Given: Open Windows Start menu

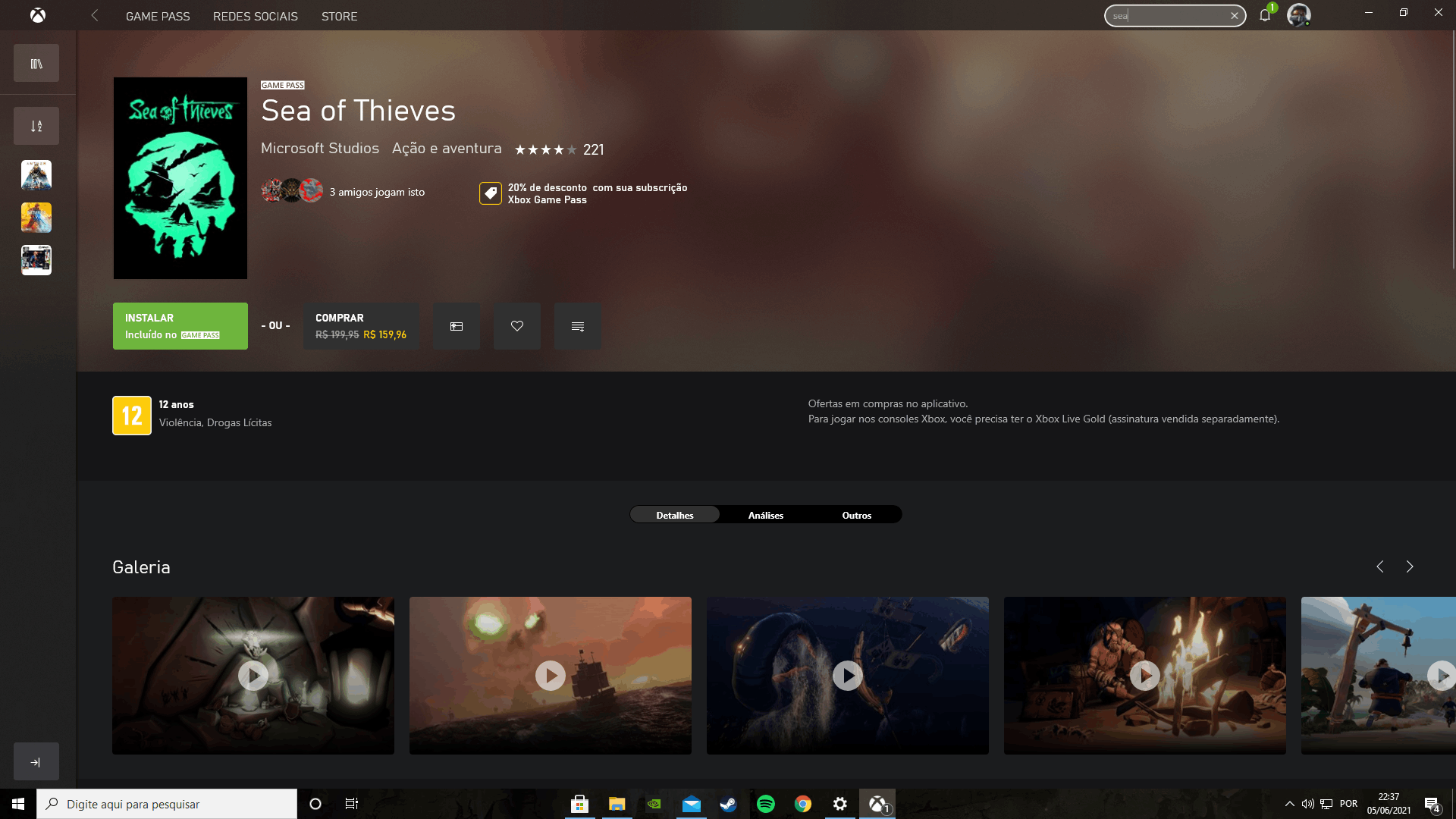Looking at the screenshot, I should 18,804.
